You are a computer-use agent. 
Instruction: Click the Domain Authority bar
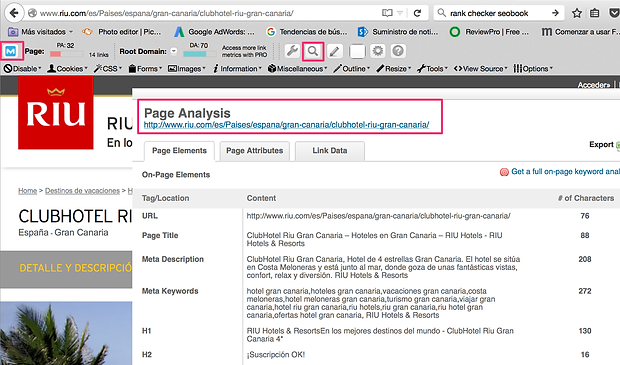[199, 54]
